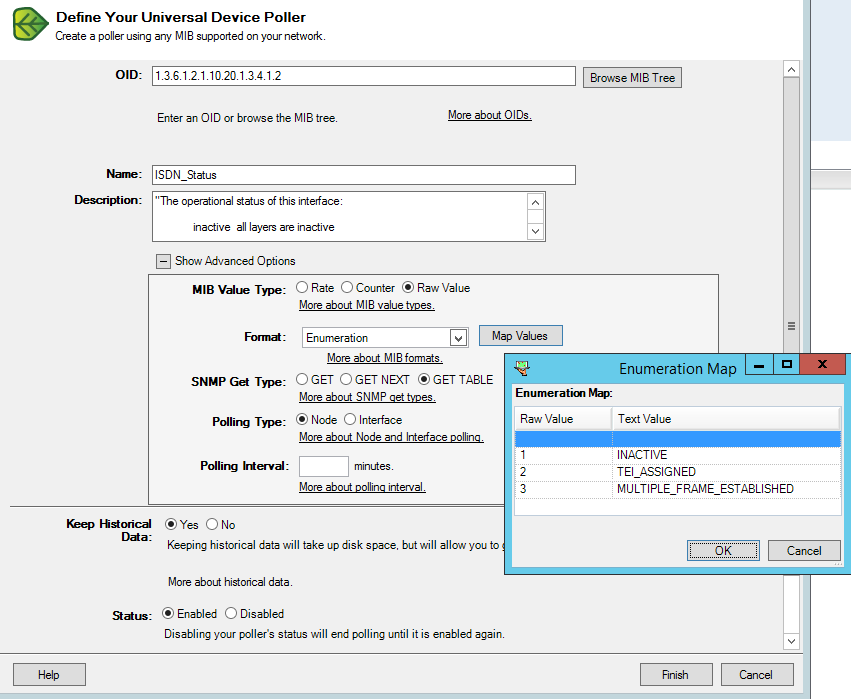Viewport: 851px width, 699px height.
Task: Choose GET NEXT as SNMP get type
Action: [x=346, y=379]
